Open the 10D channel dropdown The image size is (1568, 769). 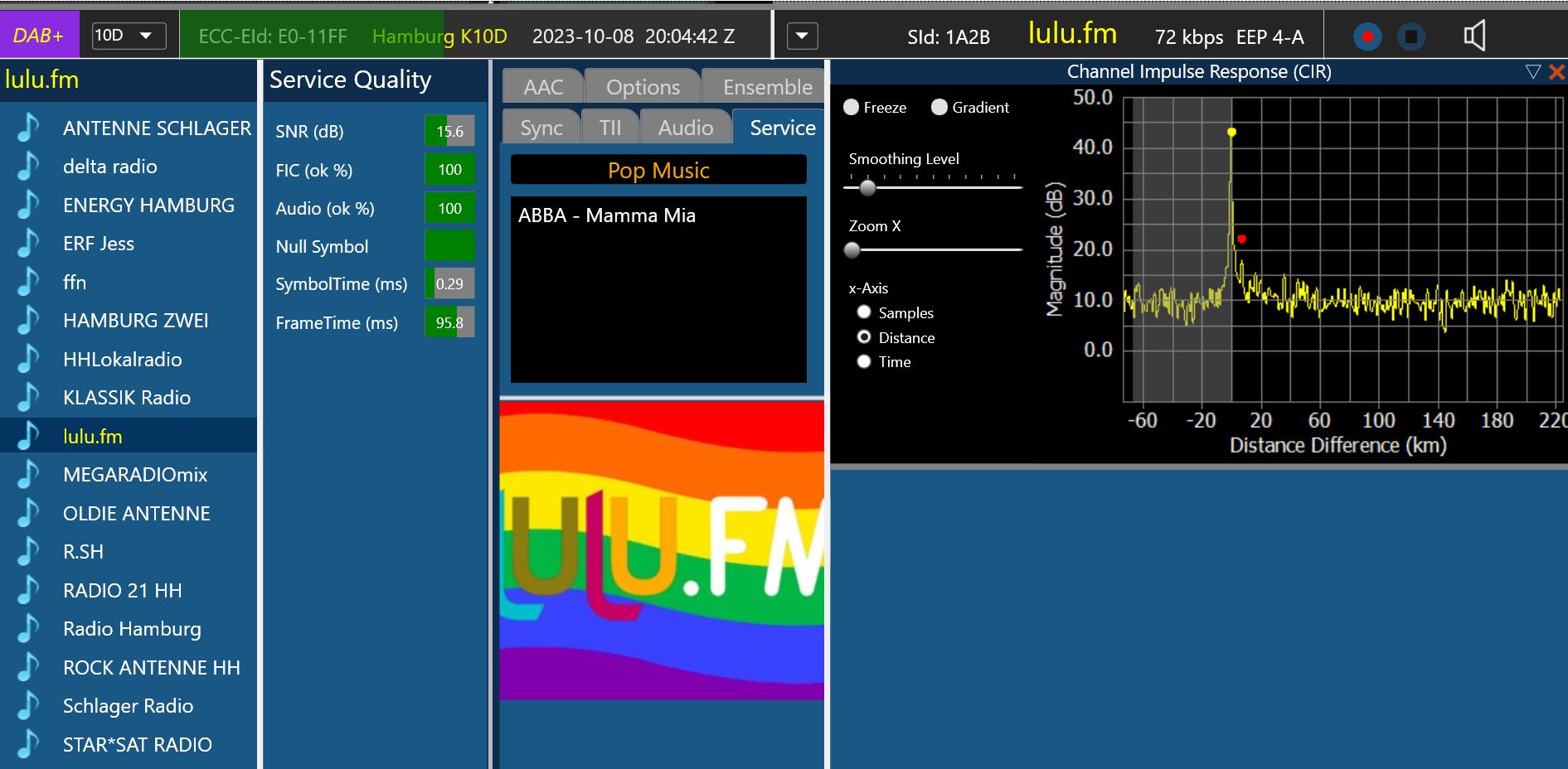click(129, 36)
